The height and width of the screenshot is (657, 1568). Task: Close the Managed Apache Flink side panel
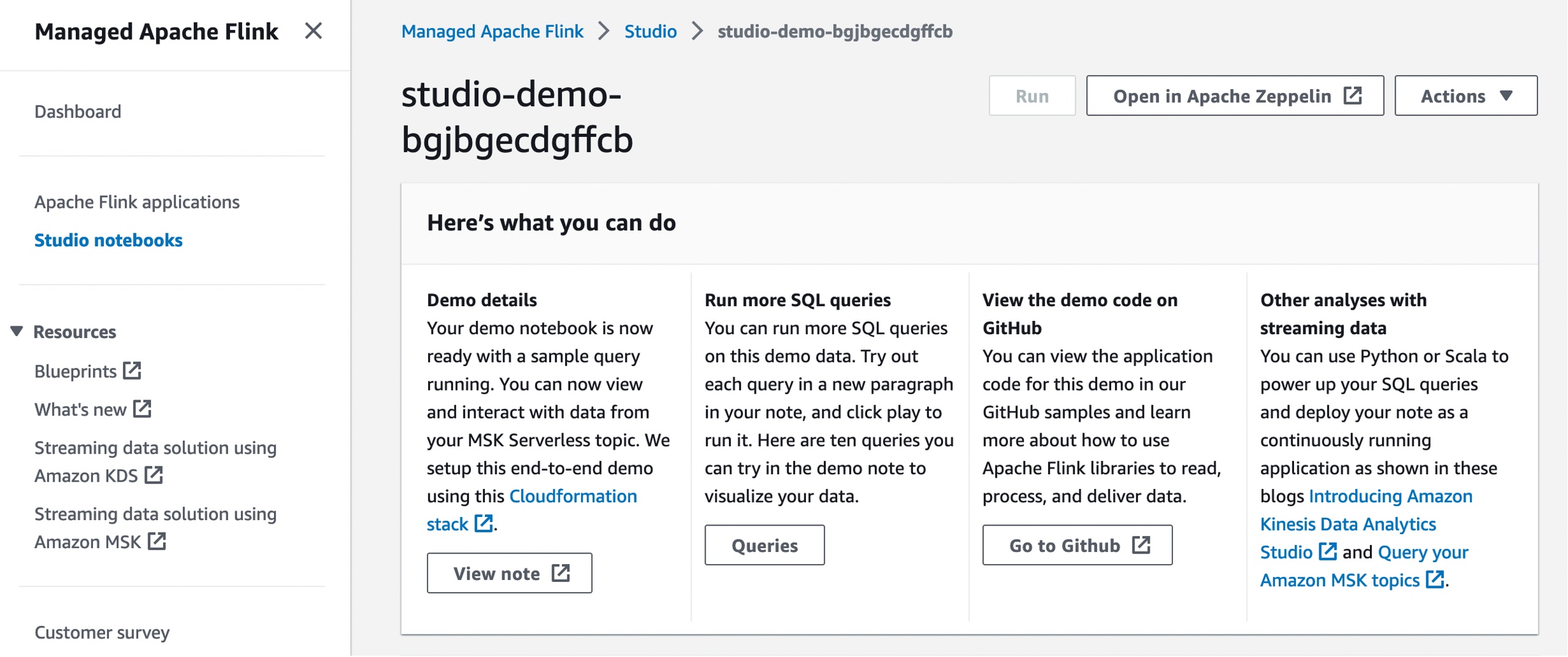point(313,31)
